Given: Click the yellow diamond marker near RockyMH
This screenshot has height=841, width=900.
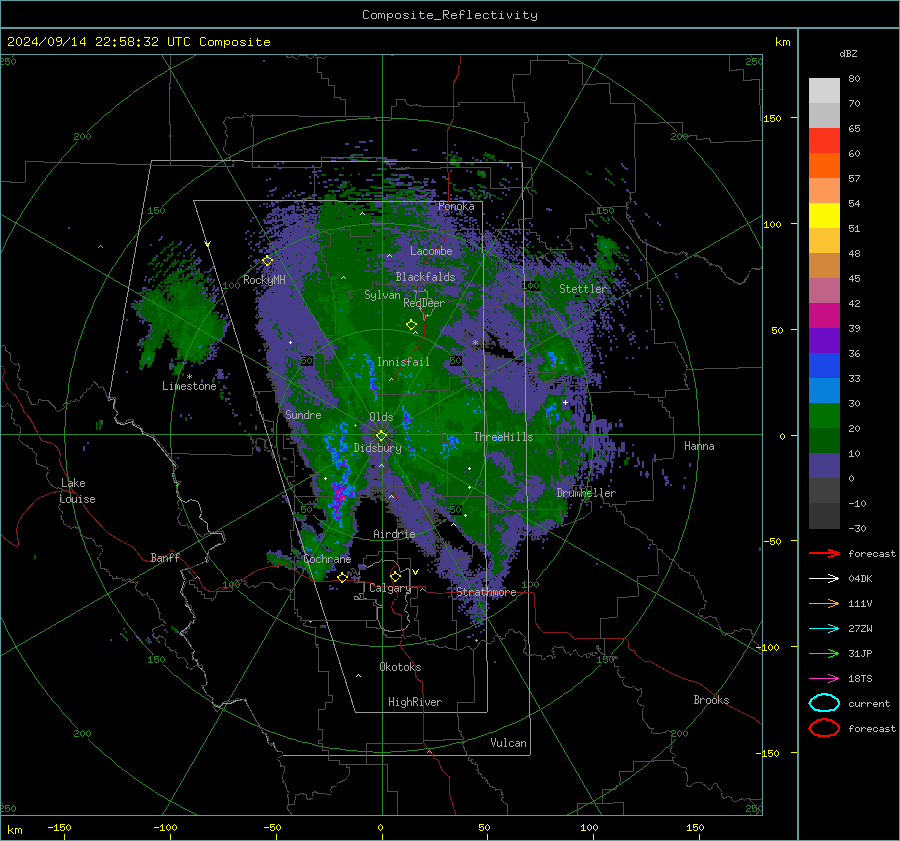Looking at the screenshot, I should point(267,261).
